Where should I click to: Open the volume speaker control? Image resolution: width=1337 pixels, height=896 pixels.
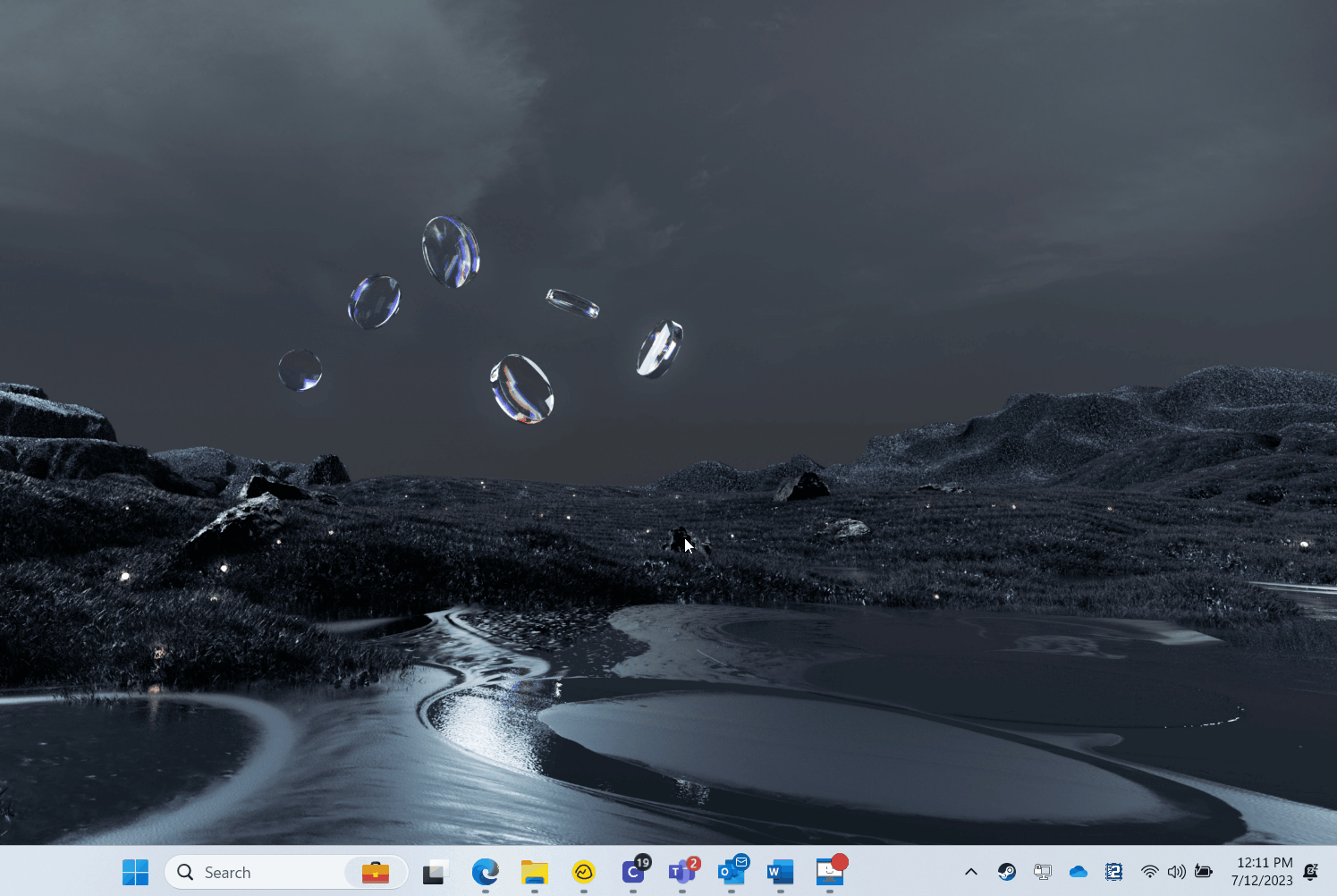pos(1177,872)
